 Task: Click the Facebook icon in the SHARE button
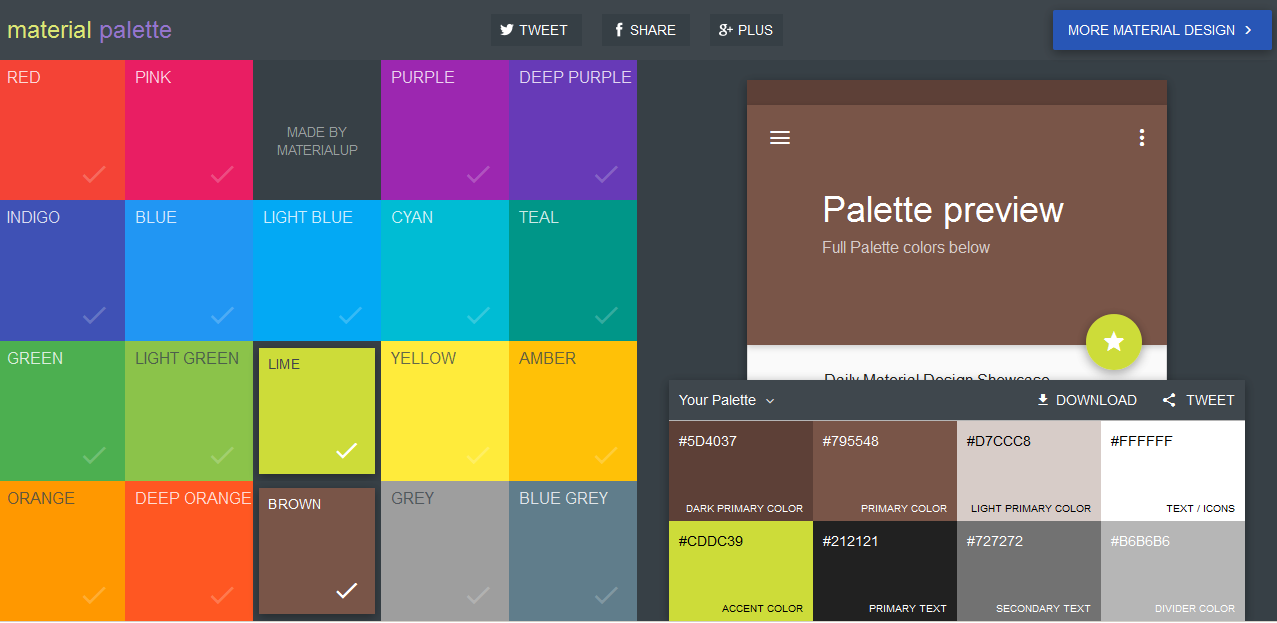pyautogui.click(x=616, y=30)
